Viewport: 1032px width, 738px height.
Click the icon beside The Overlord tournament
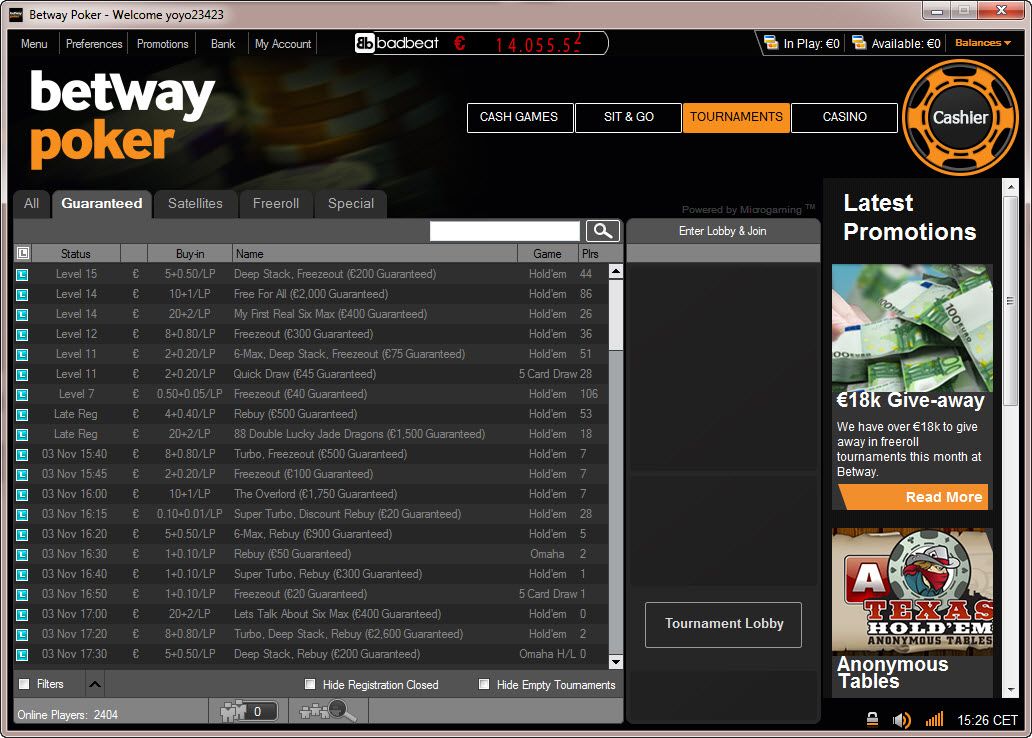(x=22, y=494)
